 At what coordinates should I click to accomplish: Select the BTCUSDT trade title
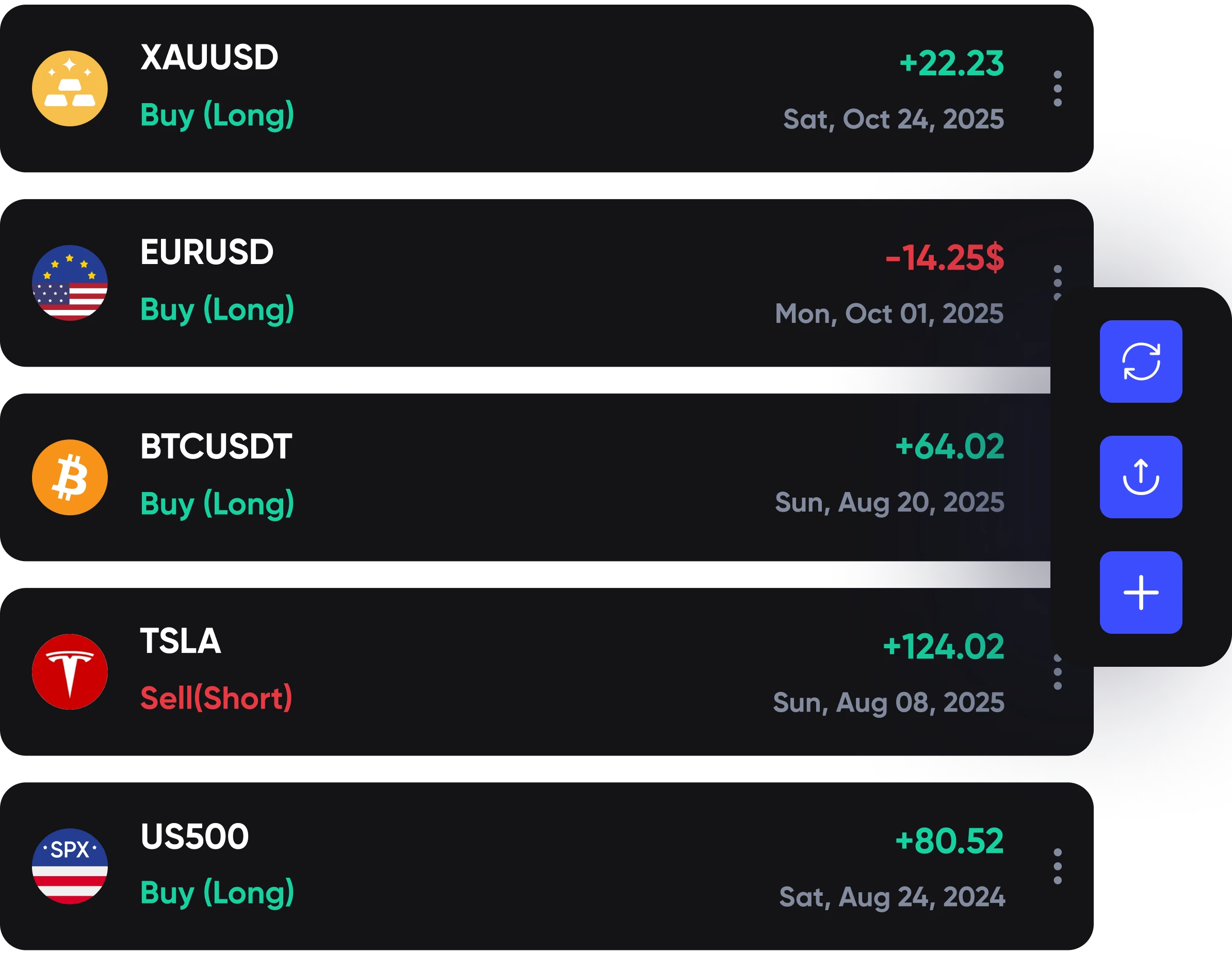(x=216, y=447)
